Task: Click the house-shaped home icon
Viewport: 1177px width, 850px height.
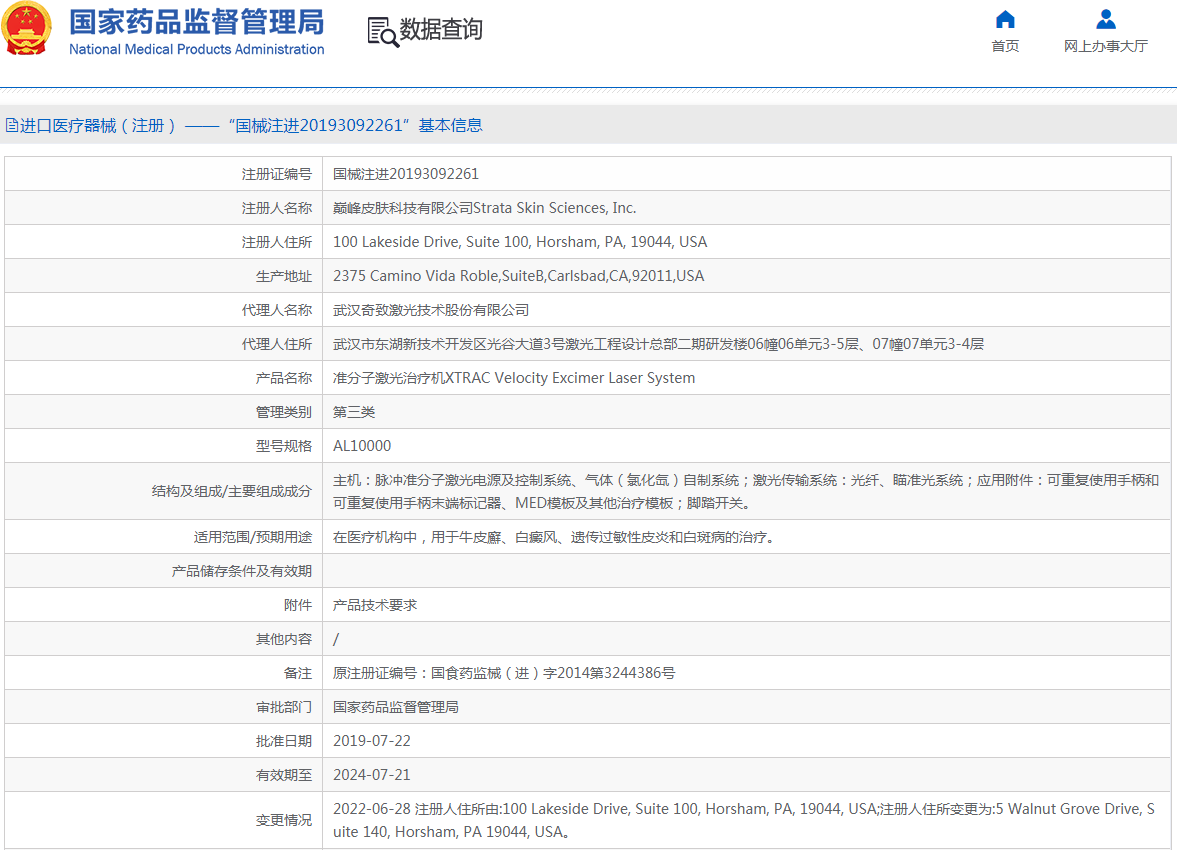Action: (1005, 20)
